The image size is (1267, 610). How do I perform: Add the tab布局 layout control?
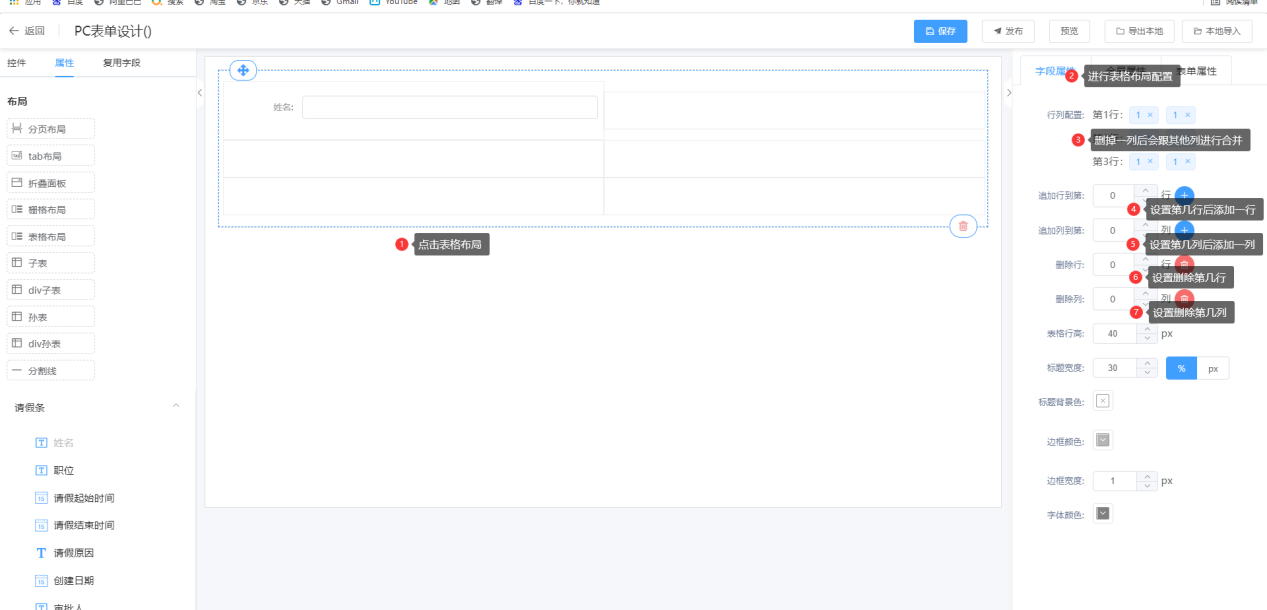click(51, 156)
